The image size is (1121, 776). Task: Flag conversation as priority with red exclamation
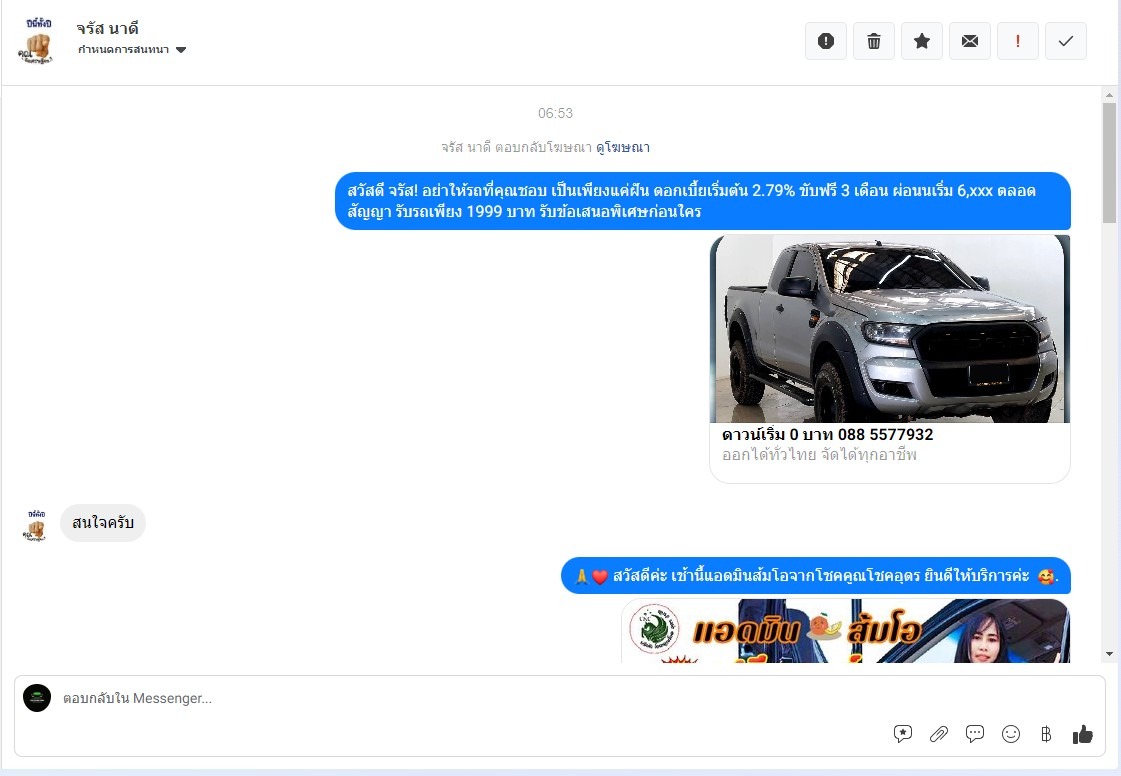1017,41
